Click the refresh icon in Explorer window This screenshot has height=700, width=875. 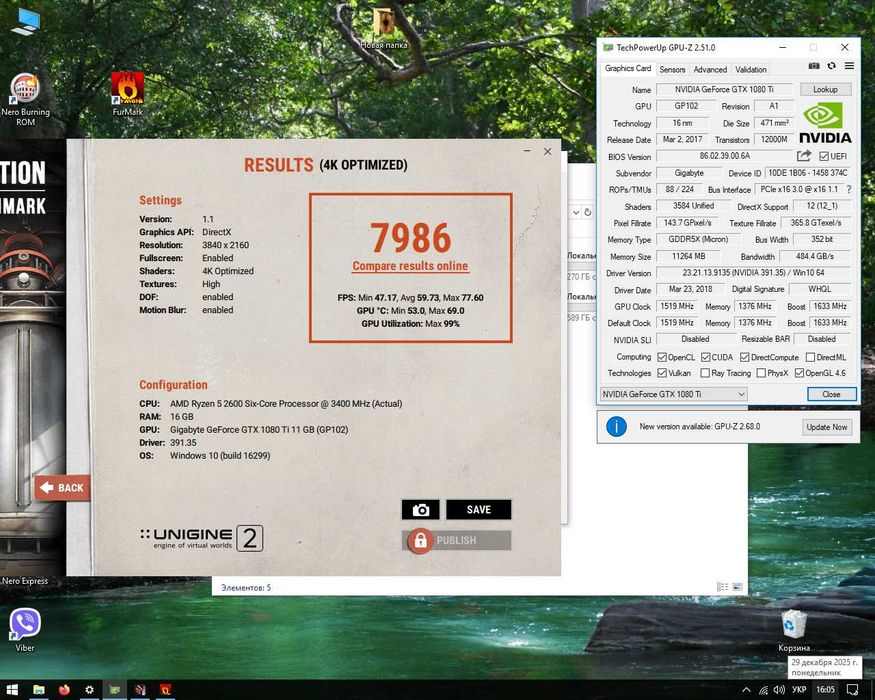tap(587, 213)
